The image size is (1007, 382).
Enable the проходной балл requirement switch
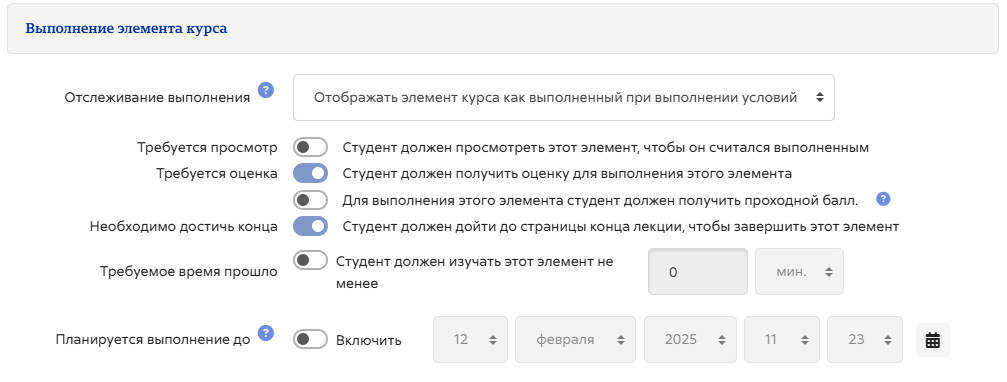coord(311,200)
